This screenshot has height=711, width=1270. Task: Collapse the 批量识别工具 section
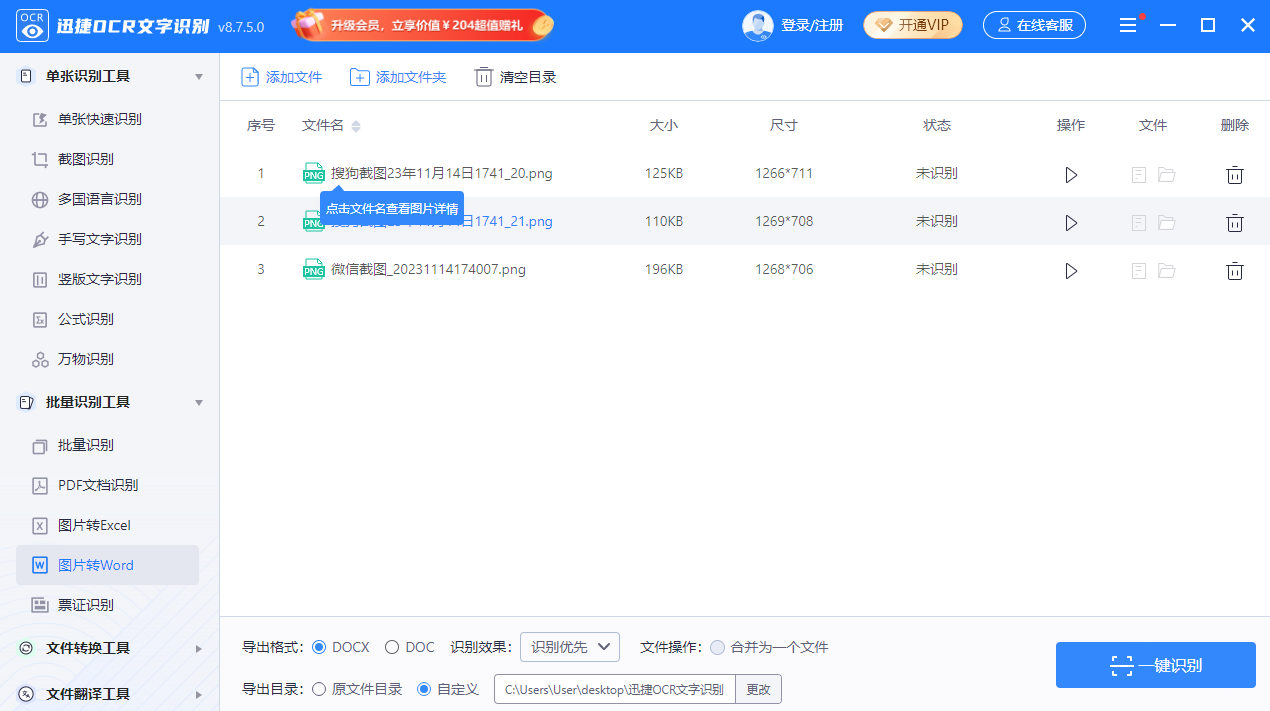pos(88,402)
